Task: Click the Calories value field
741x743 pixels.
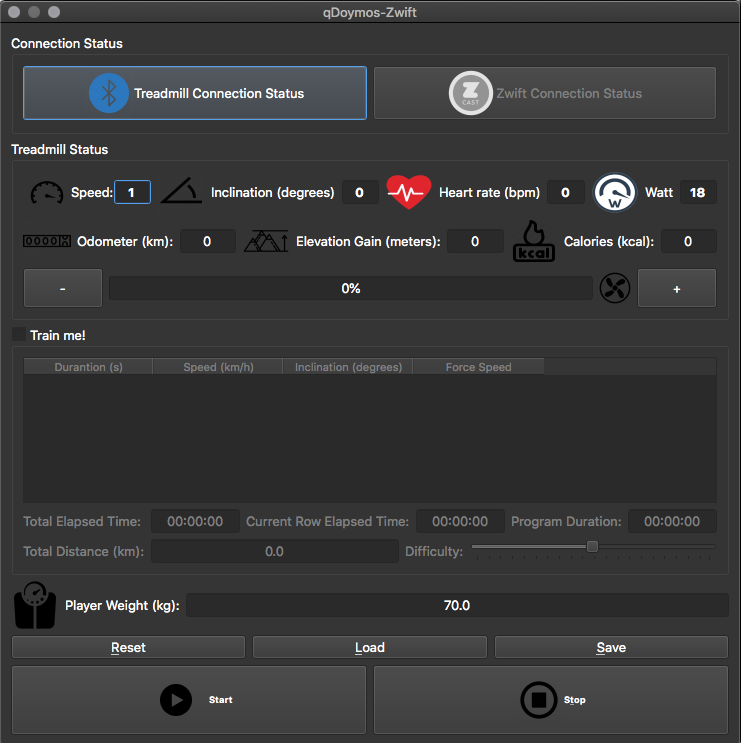Action: coord(688,241)
